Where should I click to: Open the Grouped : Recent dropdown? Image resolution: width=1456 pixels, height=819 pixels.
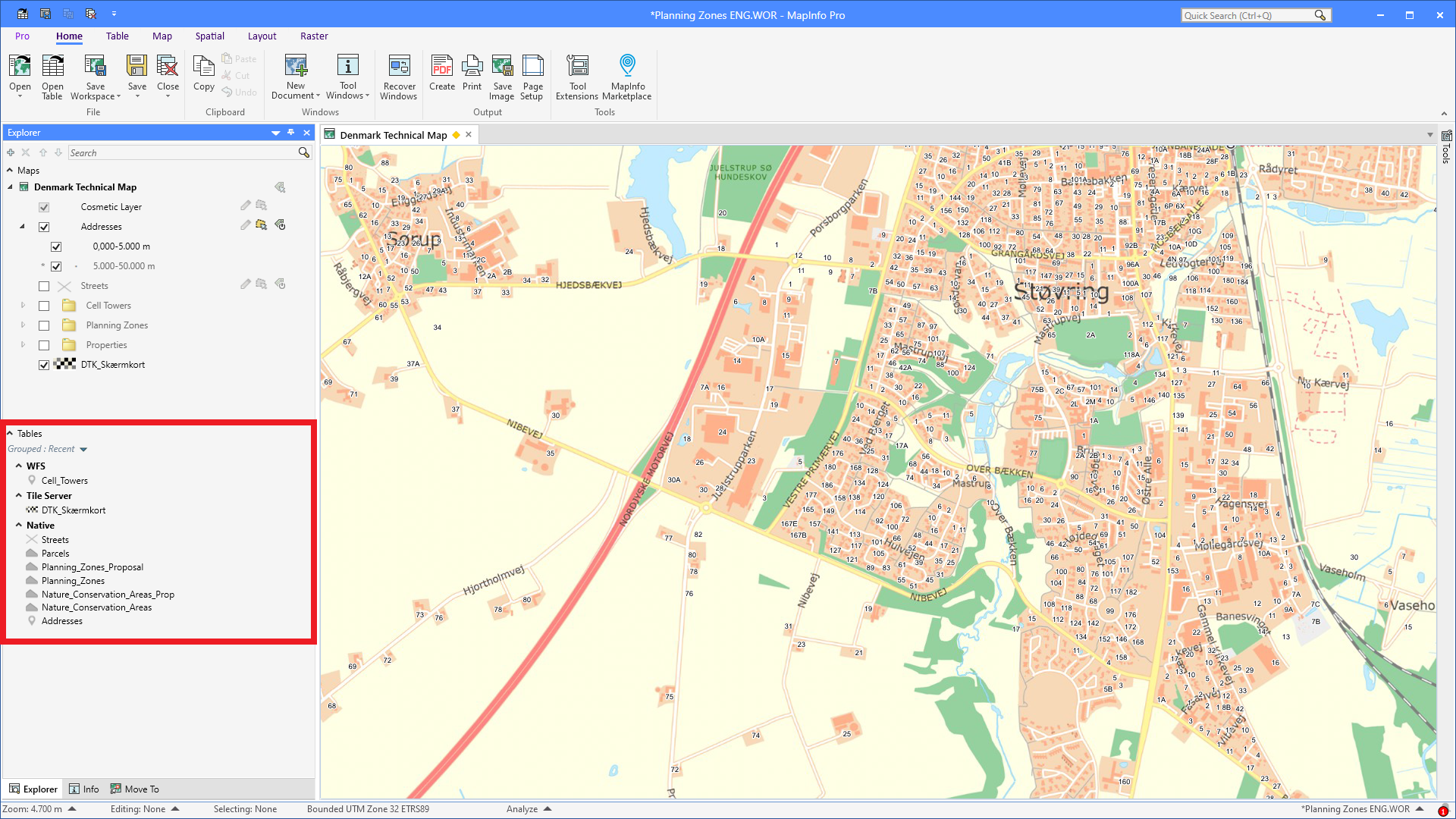click(83, 448)
